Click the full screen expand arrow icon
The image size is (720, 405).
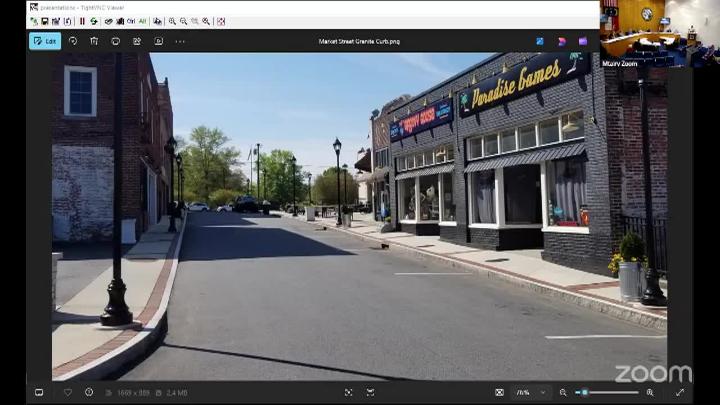[680, 393]
